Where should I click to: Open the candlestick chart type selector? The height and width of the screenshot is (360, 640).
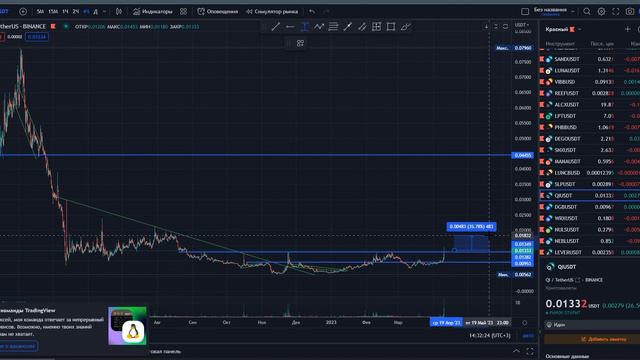pos(118,11)
